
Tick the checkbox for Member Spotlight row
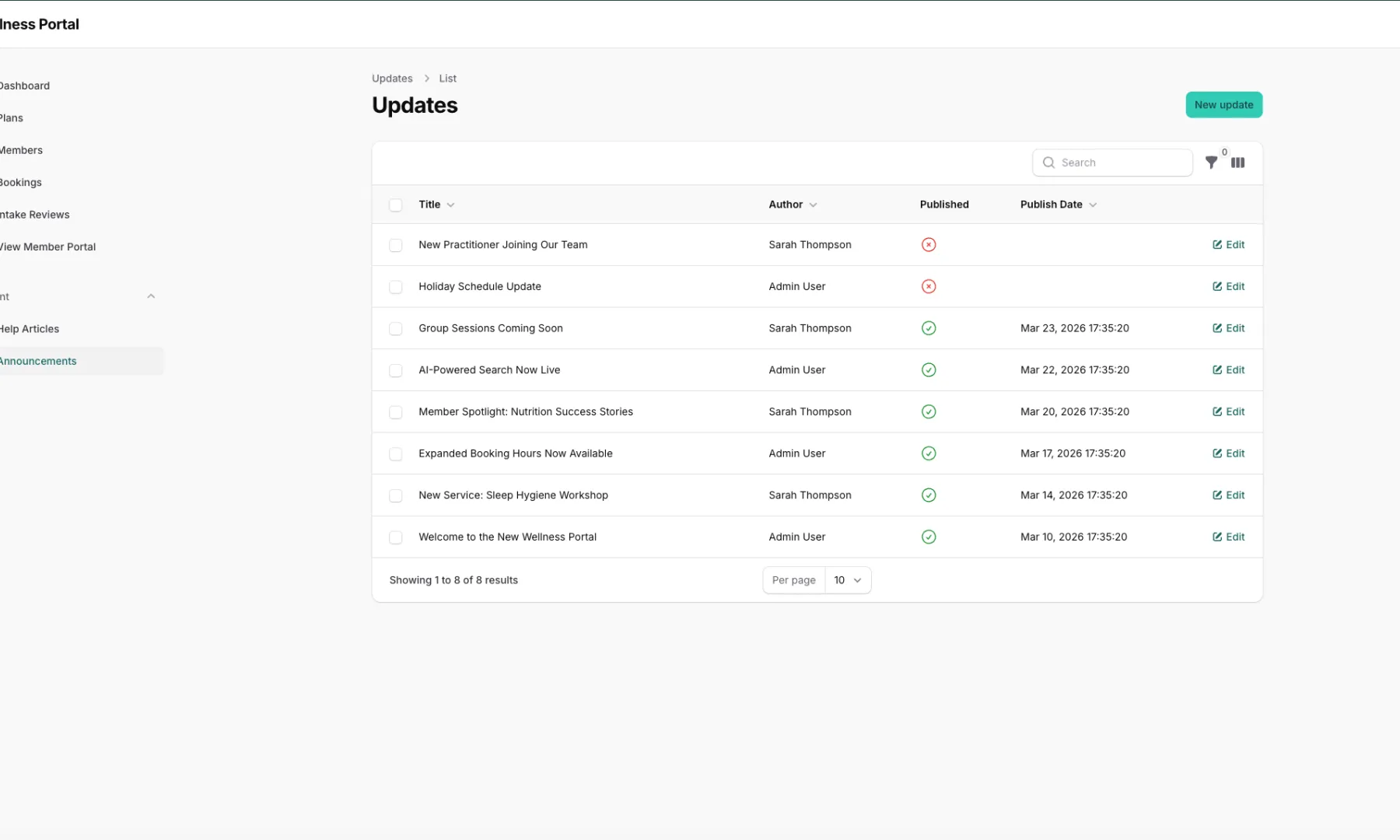396,412
